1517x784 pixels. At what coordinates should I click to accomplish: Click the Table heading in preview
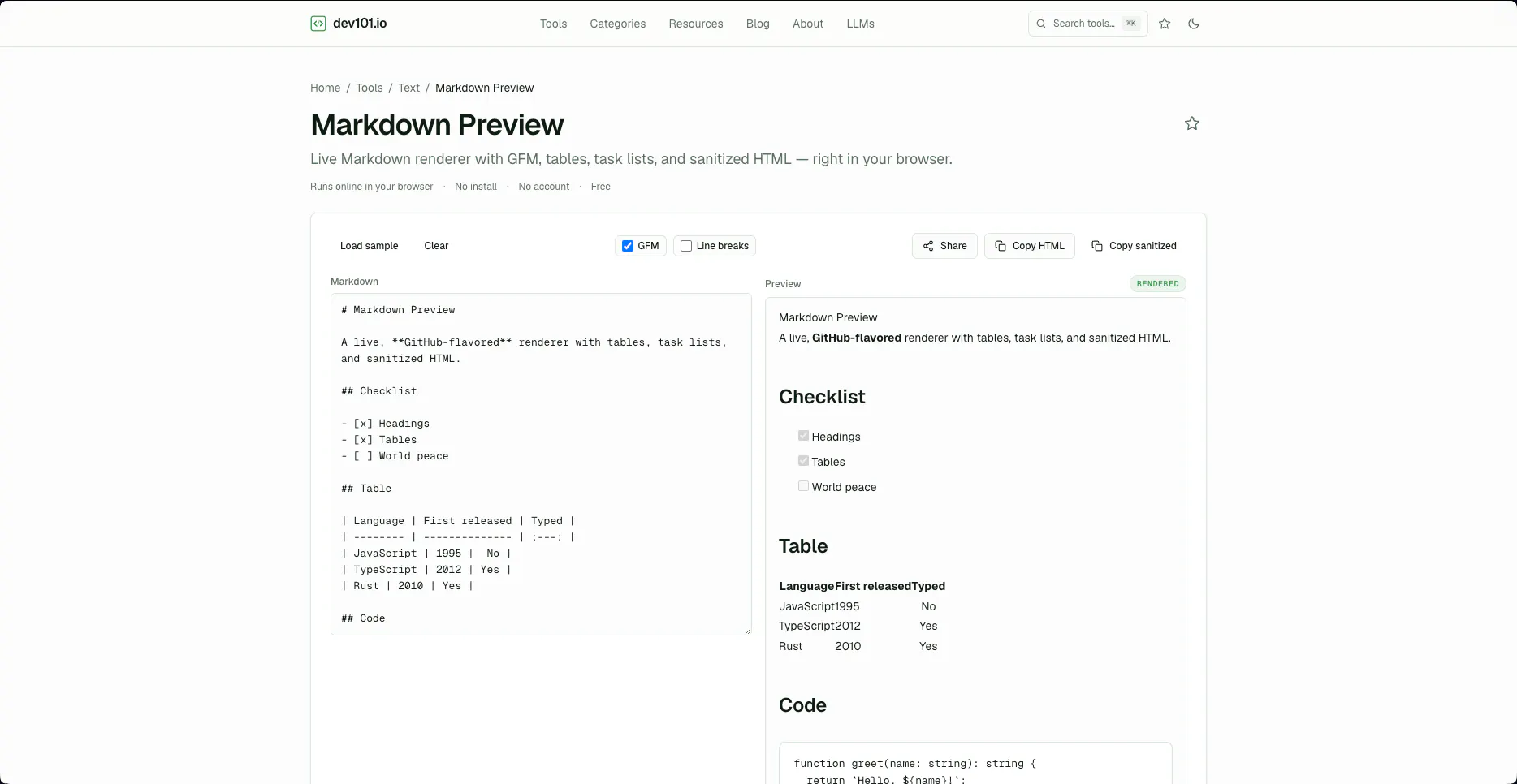[x=803, y=546]
